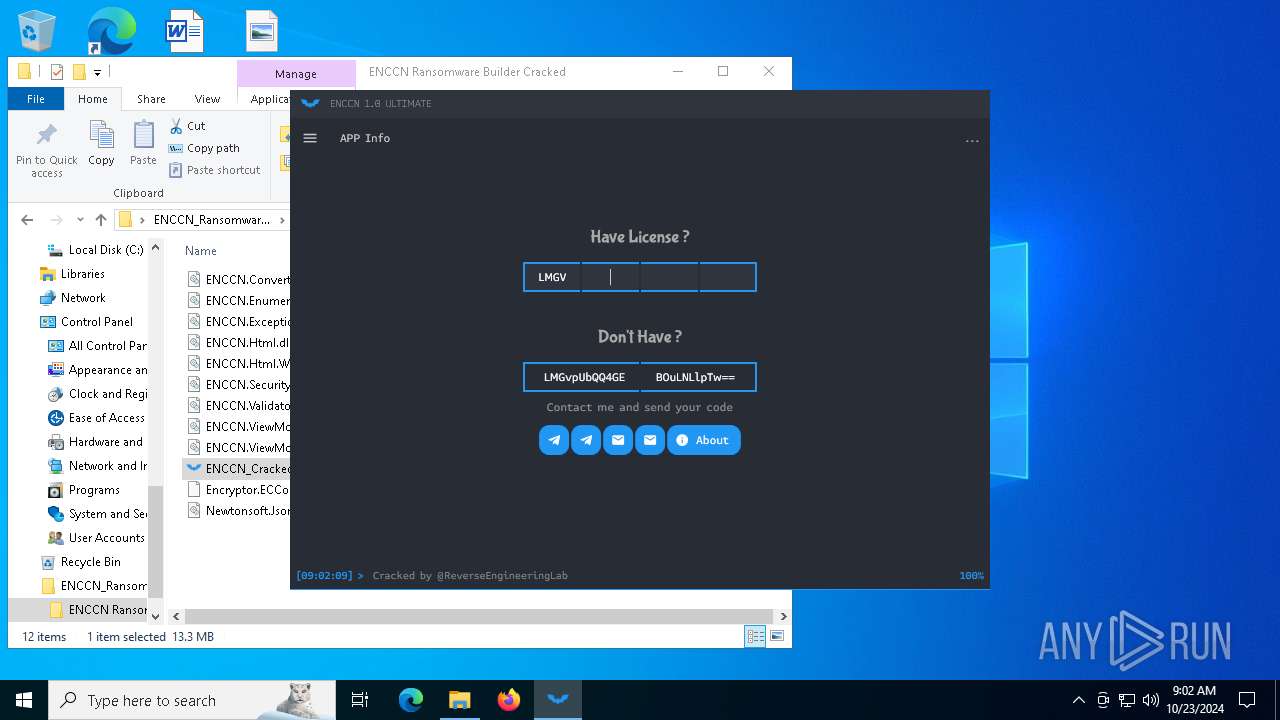
Task: Sort by the Name column header
Action: [x=201, y=251]
